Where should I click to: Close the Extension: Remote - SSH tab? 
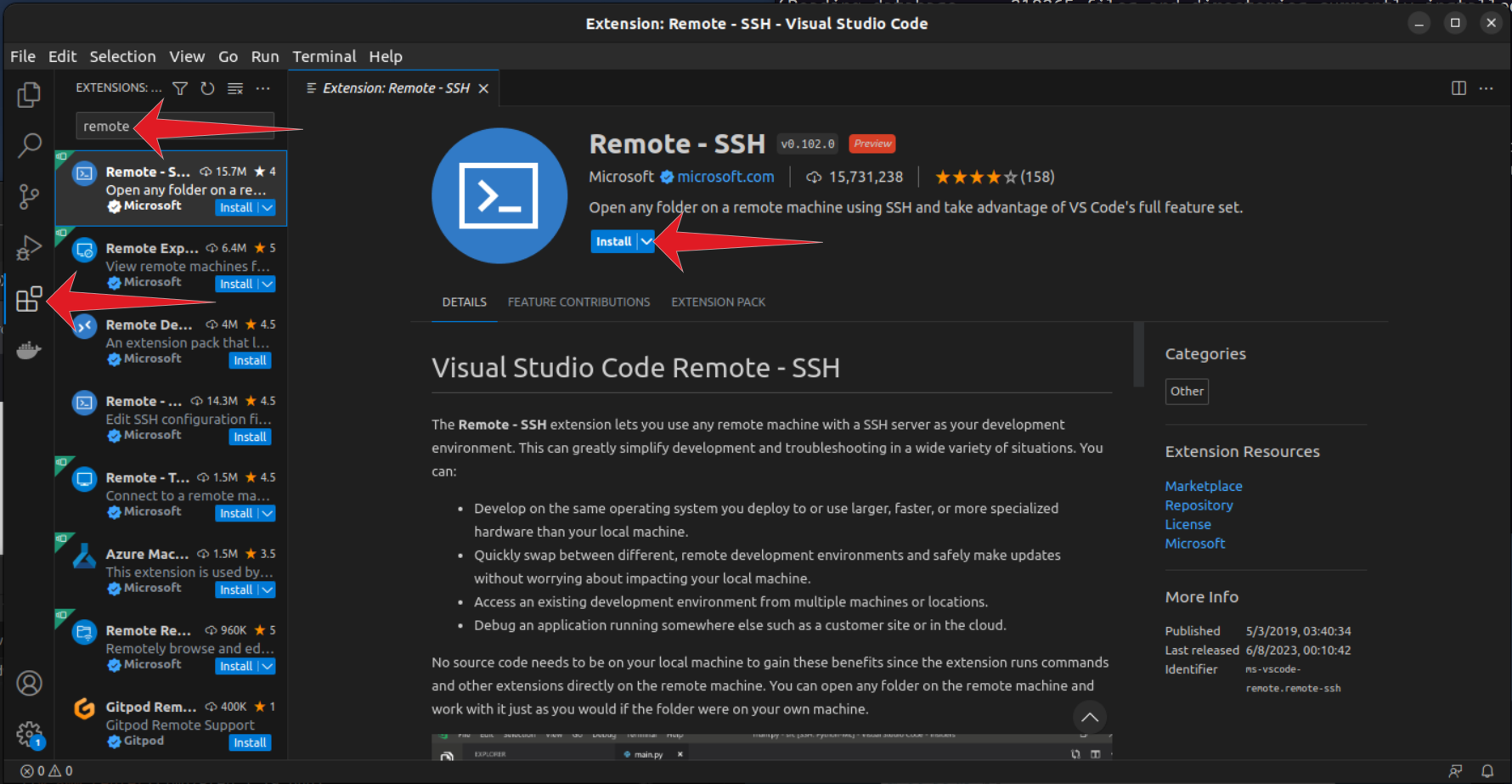coord(483,88)
